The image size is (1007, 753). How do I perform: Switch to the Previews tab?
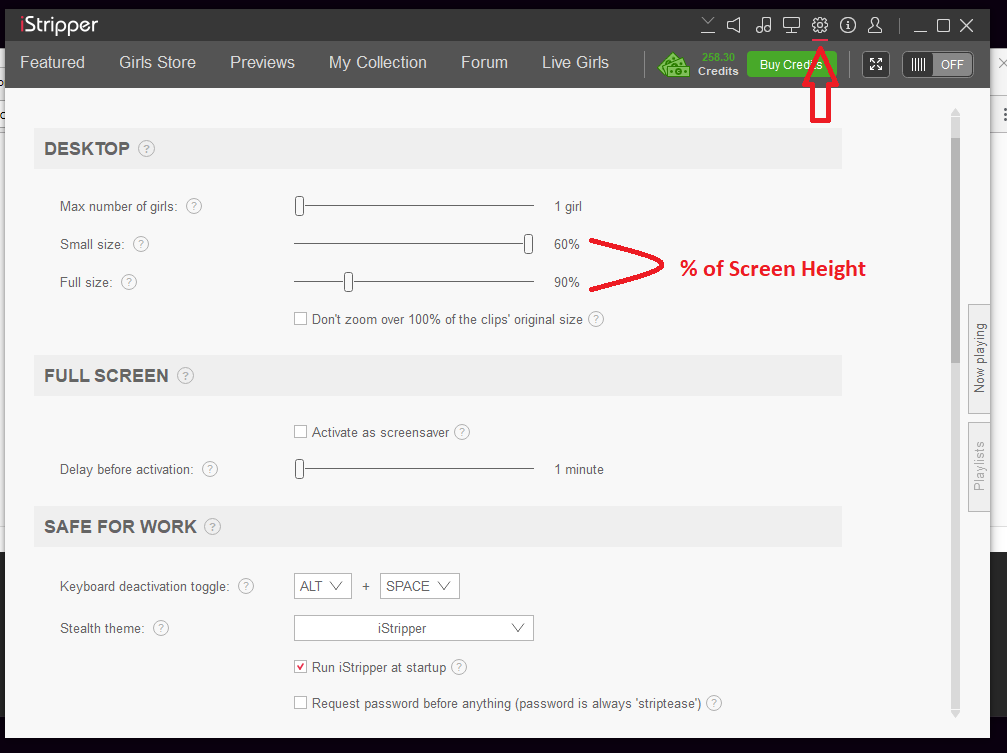[262, 62]
